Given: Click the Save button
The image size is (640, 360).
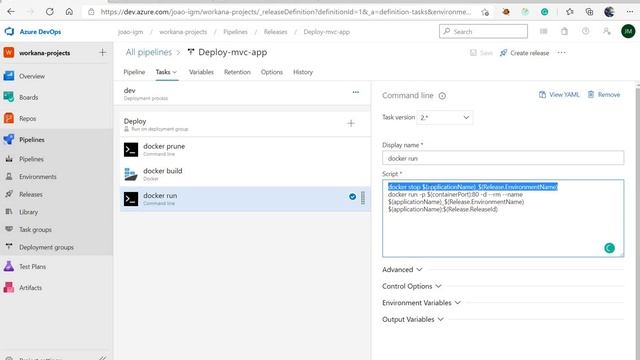Looking at the screenshot, I should [481, 53].
